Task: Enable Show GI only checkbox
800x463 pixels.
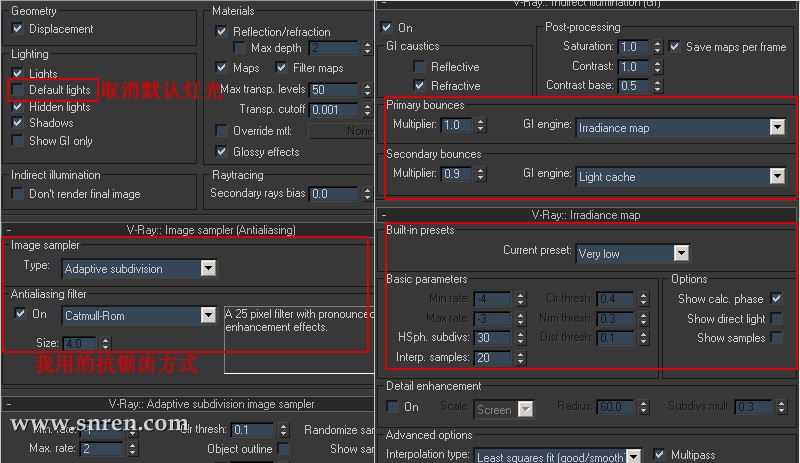Action: coord(17,140)
